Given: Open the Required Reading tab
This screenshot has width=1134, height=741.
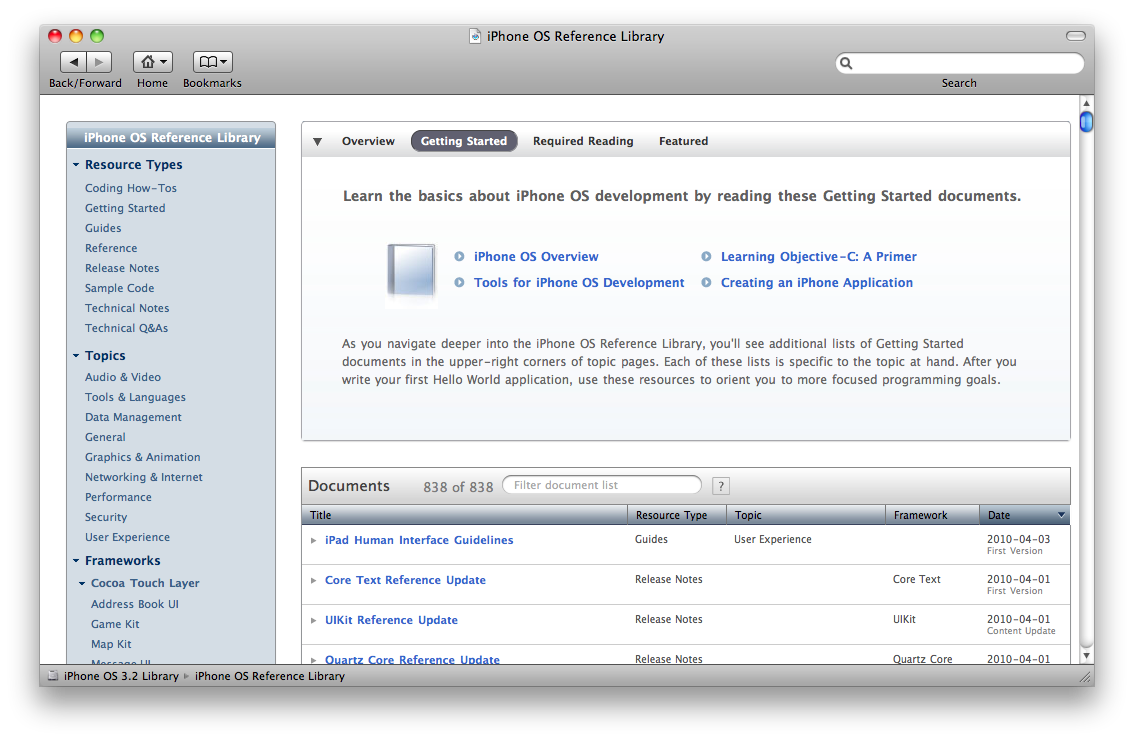Looking at the screenshot, I should pos(583,141).
